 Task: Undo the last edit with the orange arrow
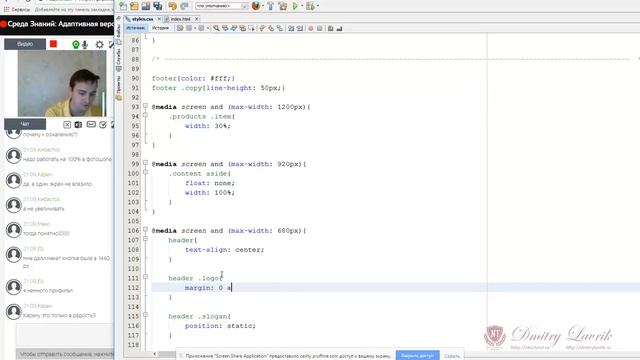172,6
